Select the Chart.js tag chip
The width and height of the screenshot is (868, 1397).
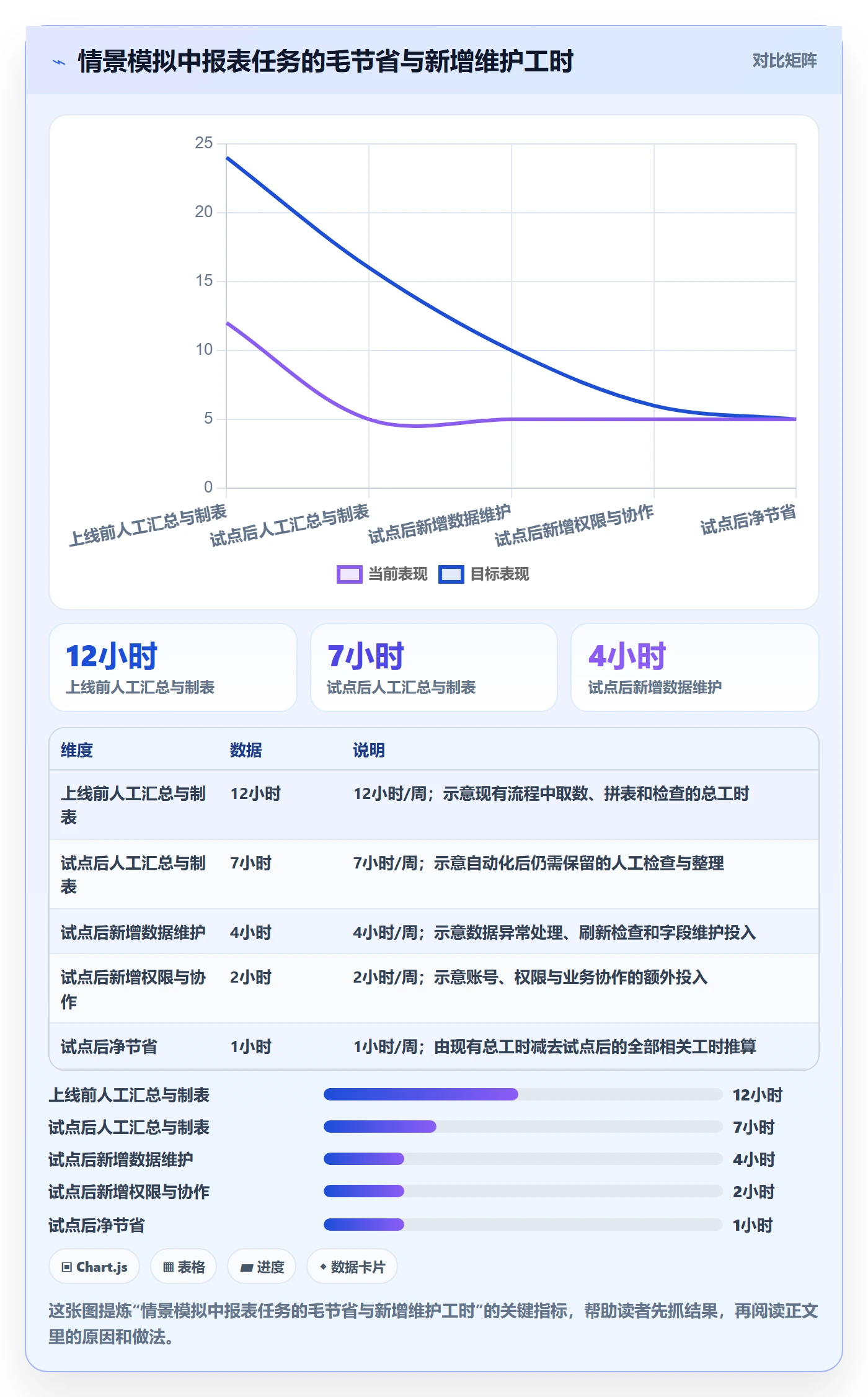[94, 1267]
